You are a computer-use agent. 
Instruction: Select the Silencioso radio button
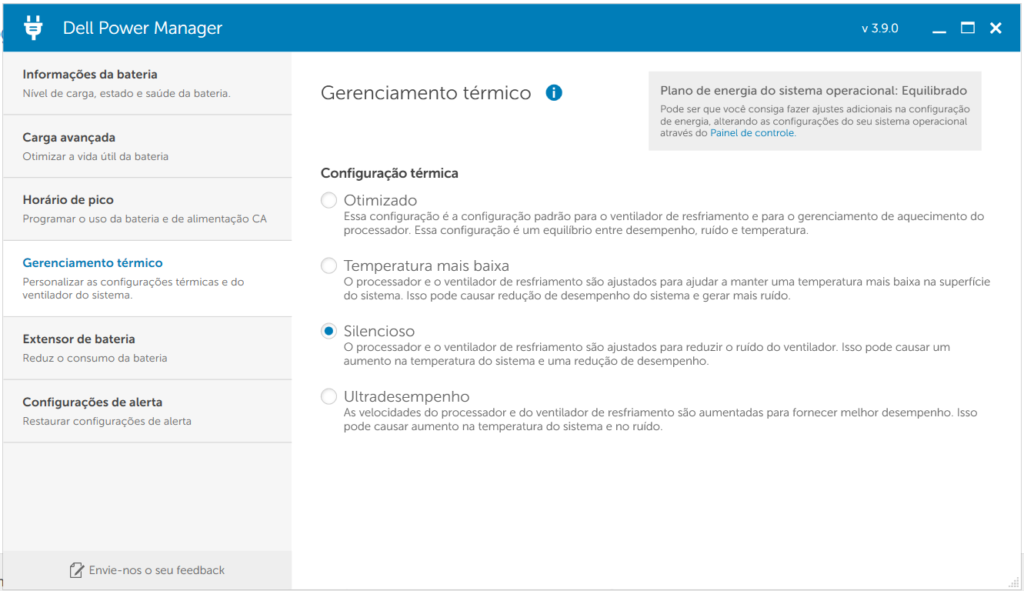pyautogui.click(x=328, y=331)
